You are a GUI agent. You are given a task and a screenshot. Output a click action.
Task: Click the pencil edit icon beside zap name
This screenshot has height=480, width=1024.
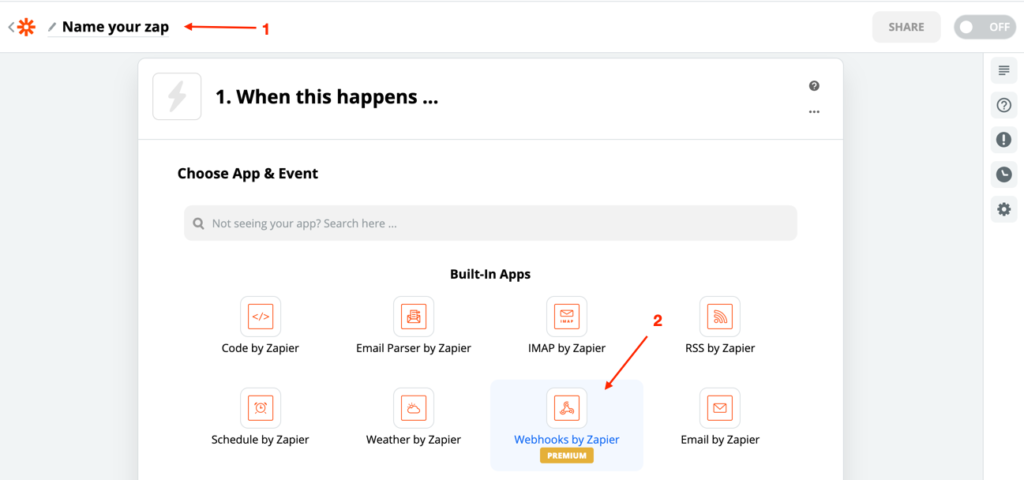[x=52, y=27]
